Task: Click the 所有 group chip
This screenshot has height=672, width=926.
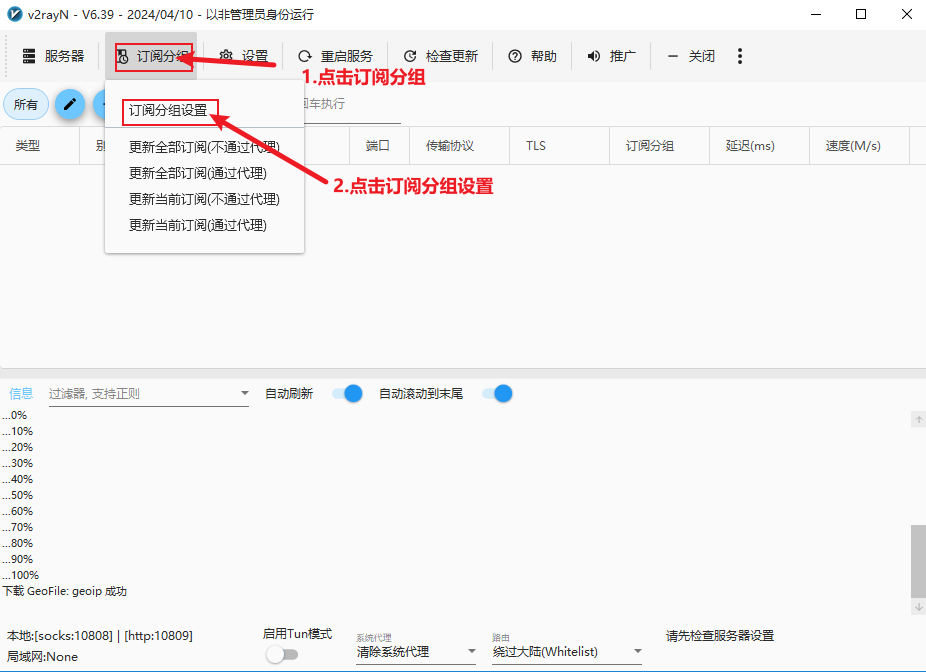Action: (x=25, y=105)
